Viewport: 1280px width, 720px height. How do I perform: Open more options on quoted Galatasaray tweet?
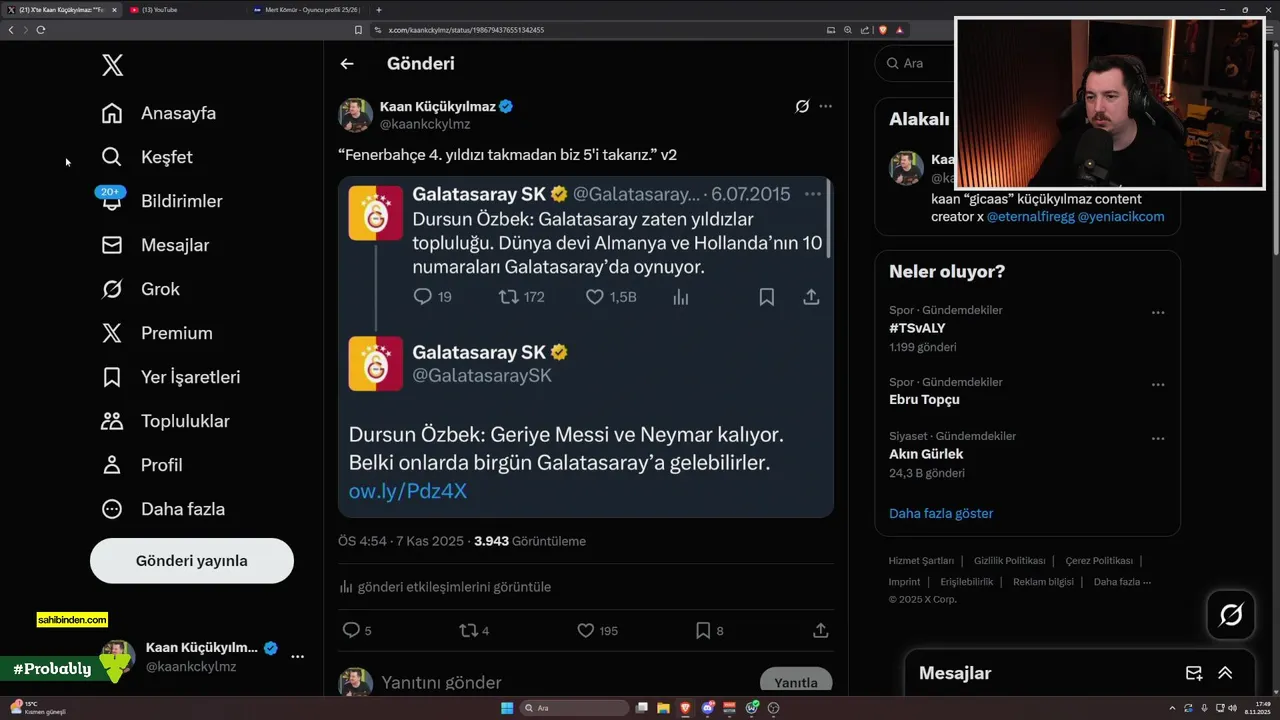pyautogui.click(x=813, y=194)
